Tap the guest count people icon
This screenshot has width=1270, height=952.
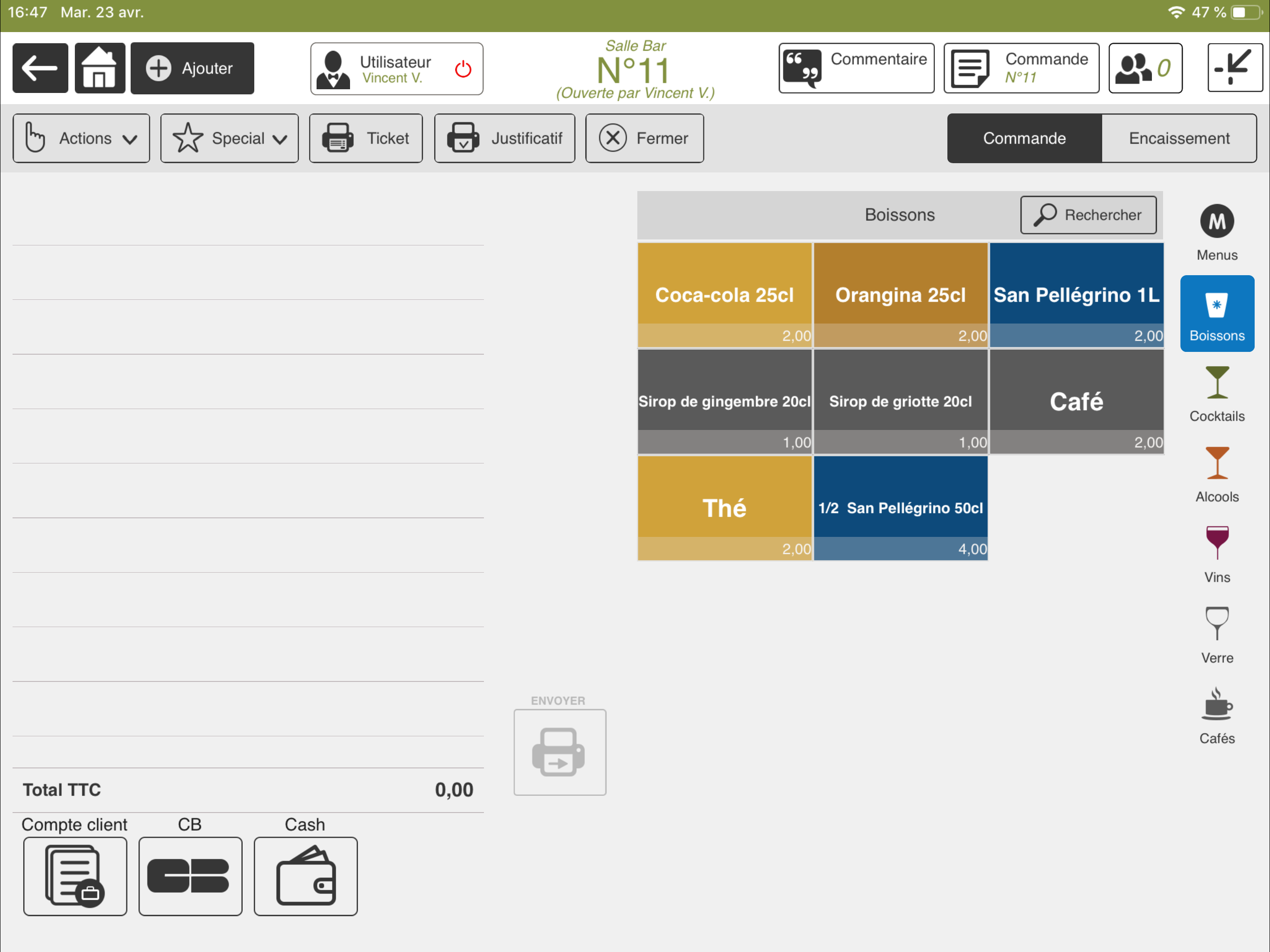click(x=1144, y=68)
